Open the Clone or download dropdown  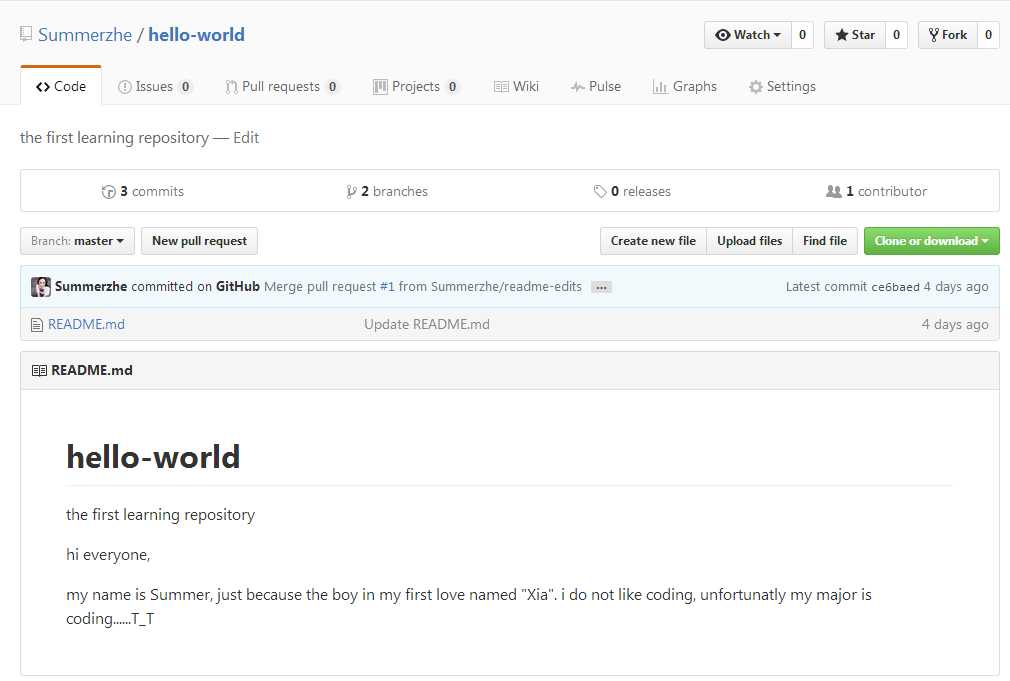point(931,241)
